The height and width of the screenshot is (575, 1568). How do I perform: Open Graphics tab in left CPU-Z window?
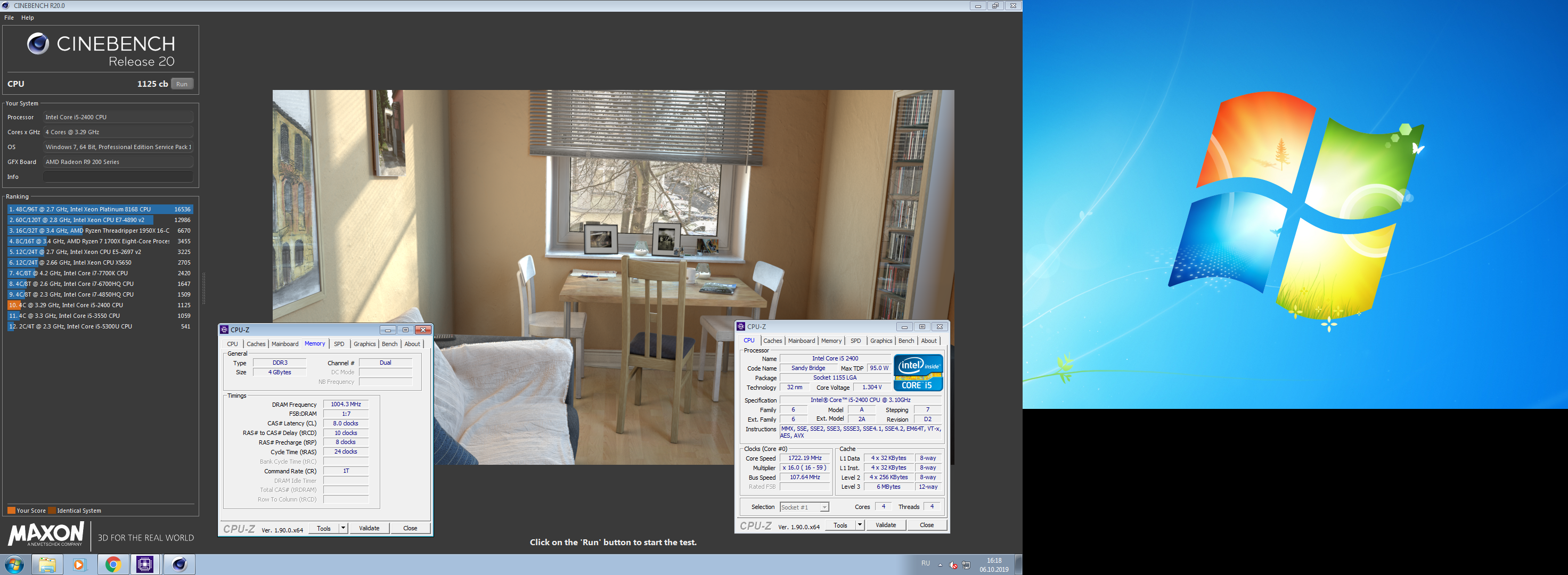[365, 344]
